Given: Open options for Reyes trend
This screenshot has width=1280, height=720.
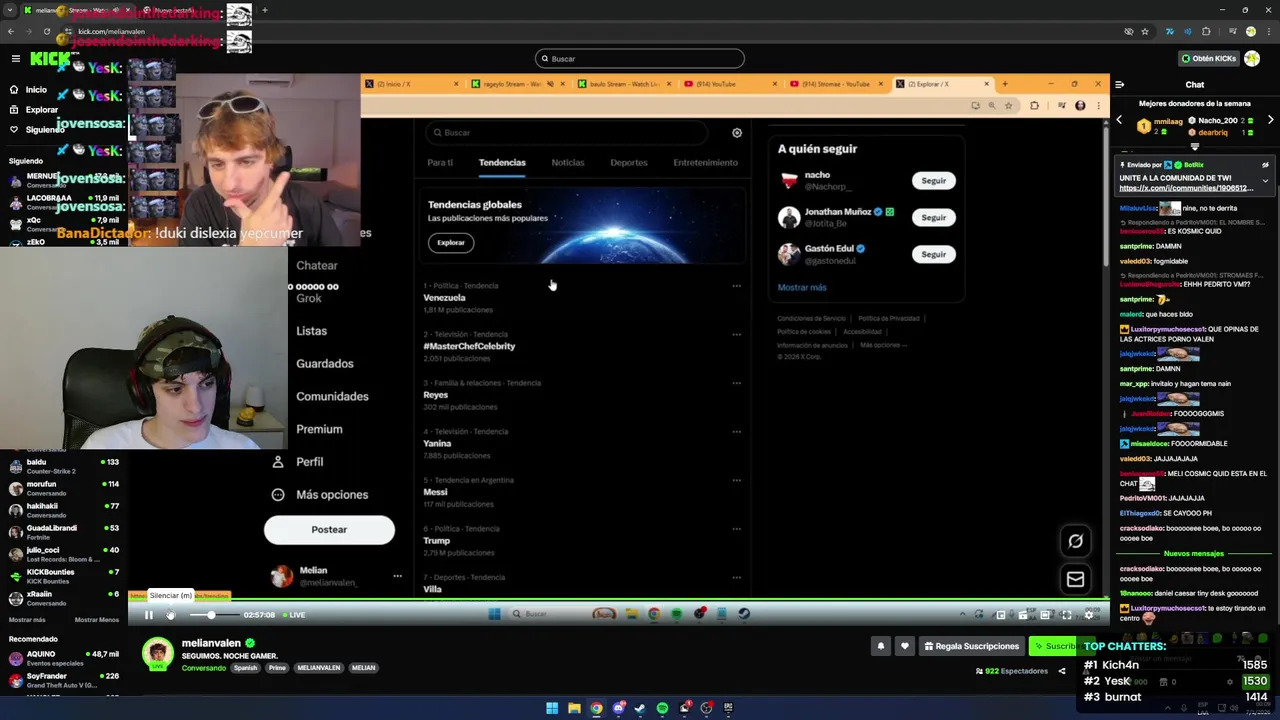Looking at the screenshot, I should click(x=737, y=383).
